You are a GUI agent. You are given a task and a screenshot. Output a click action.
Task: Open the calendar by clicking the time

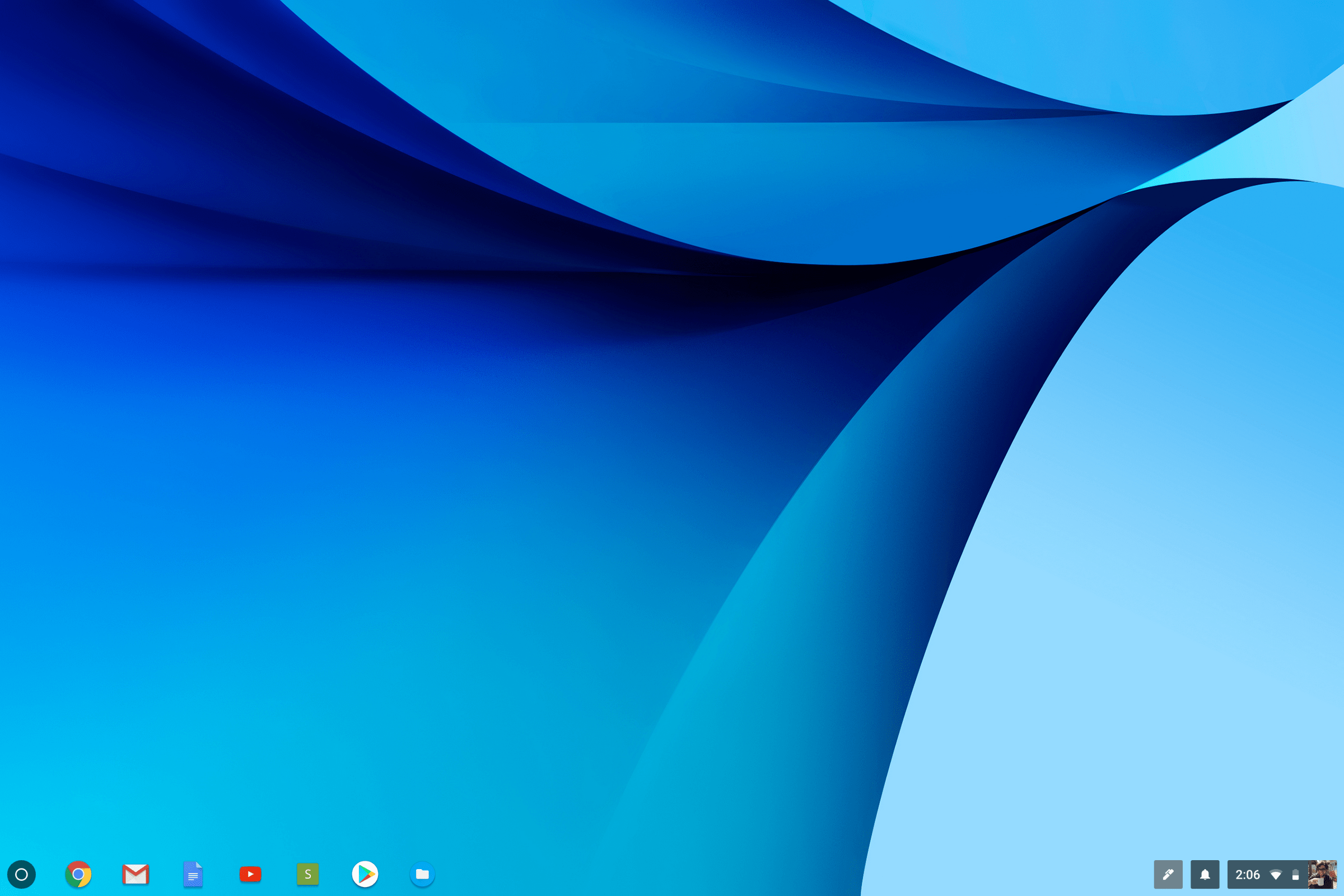(1249, 874)
